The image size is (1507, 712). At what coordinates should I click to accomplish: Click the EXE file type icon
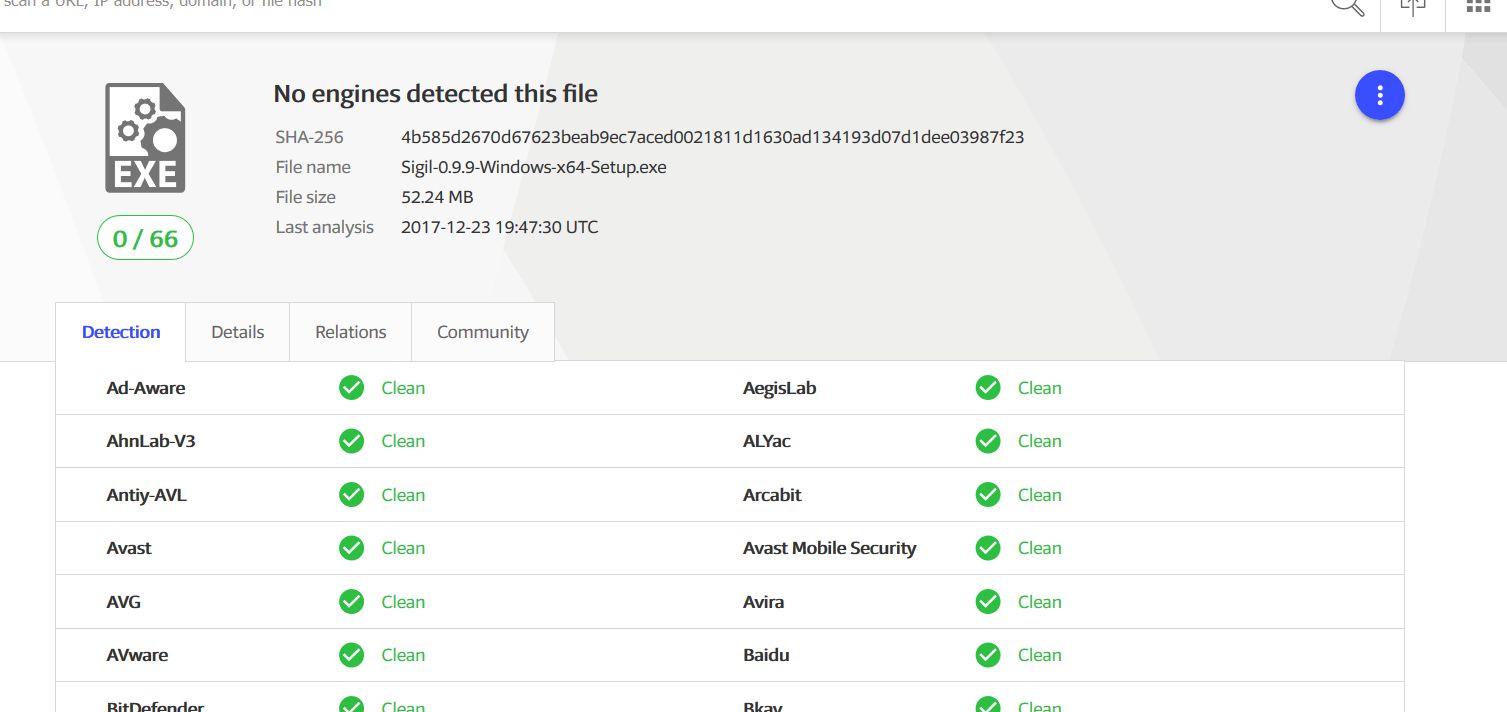click(145, 138)
